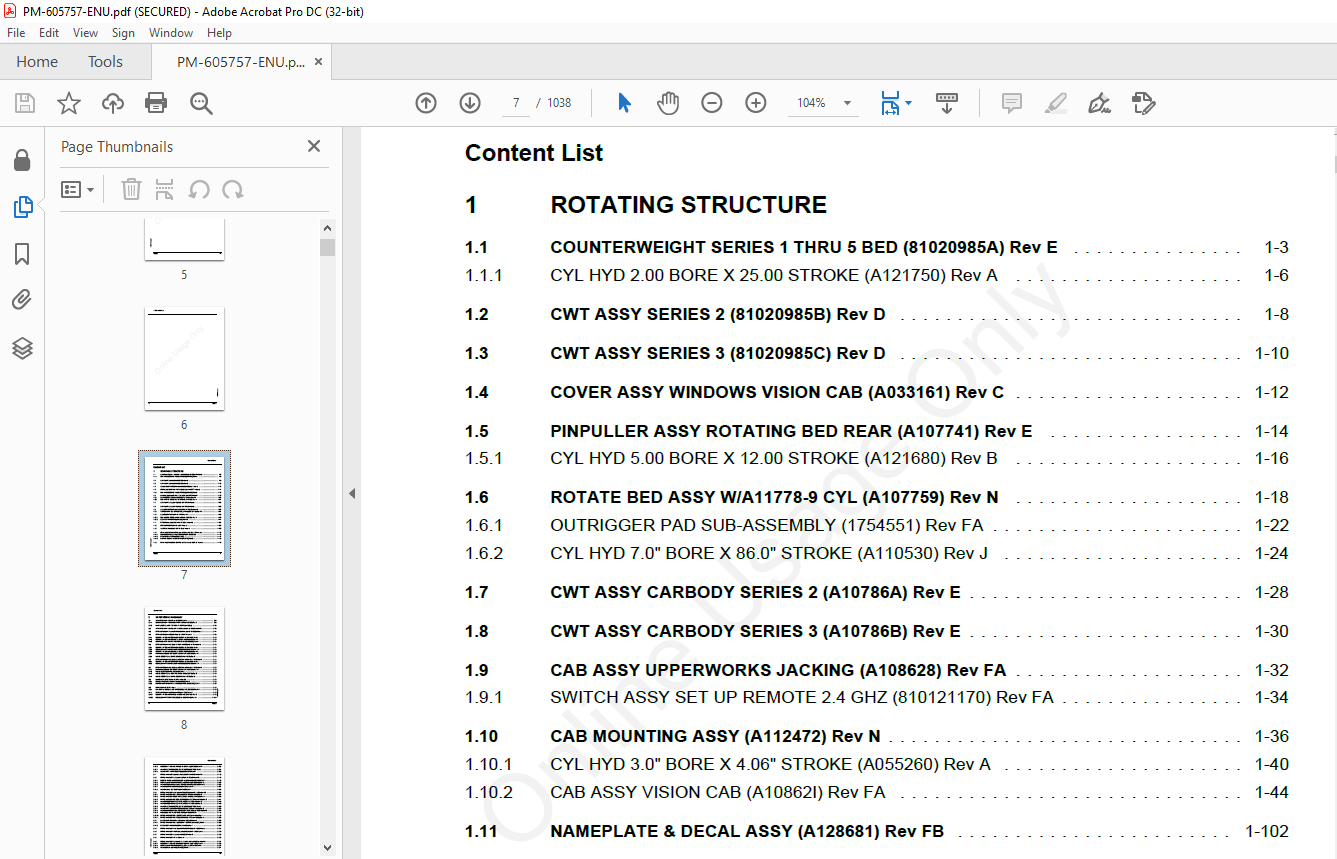The image size is (1337, 859).
Task: Zoom out with the minus icon
Action: [712, 103]
